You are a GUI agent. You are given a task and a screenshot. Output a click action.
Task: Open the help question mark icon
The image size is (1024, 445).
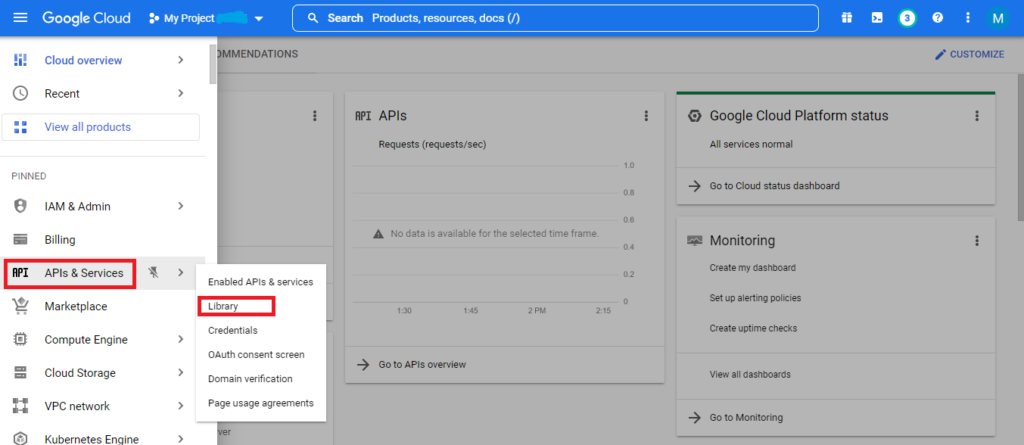[938, 18]
